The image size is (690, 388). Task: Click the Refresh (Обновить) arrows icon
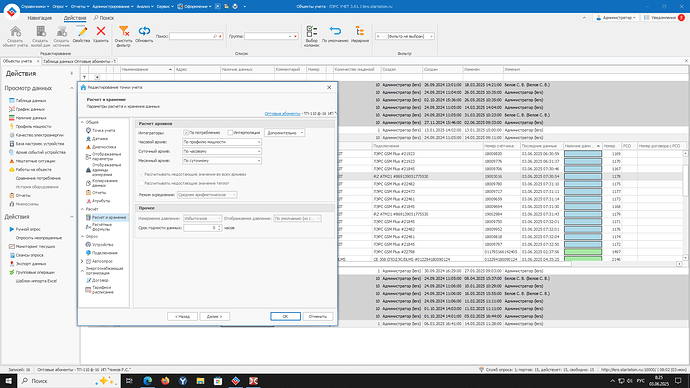(144, 31)
